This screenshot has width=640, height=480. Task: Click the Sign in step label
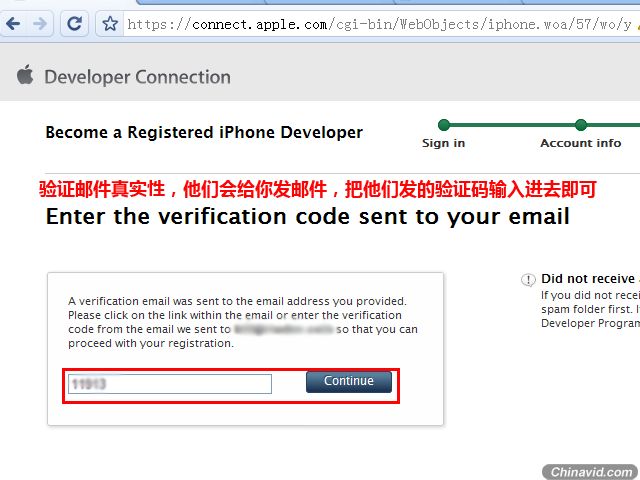(x=444, y=143)
